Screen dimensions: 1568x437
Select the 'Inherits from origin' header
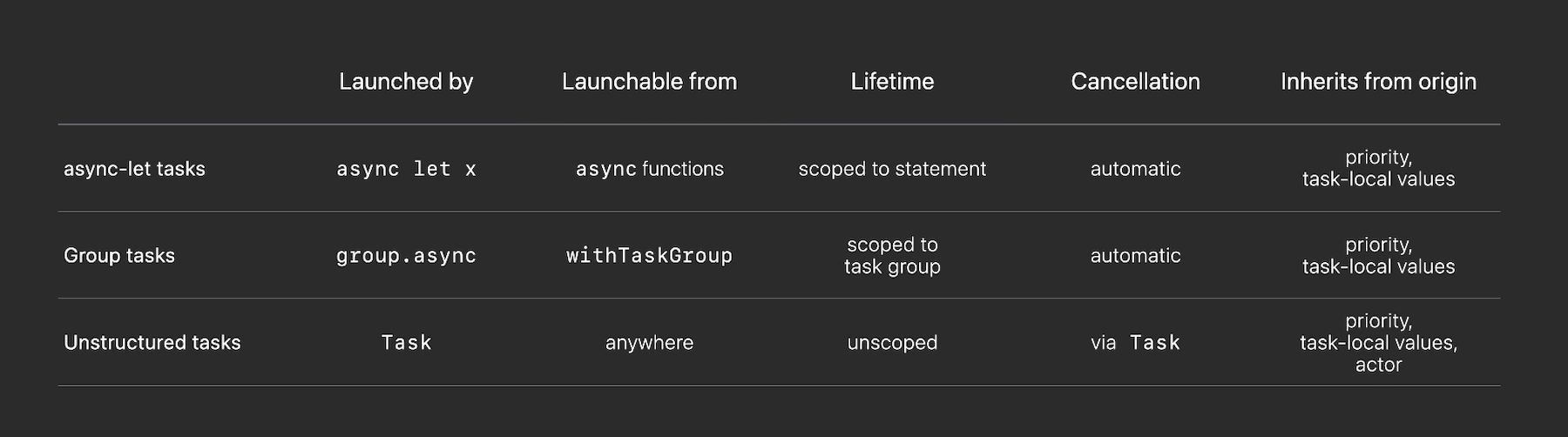(1378, 82)
